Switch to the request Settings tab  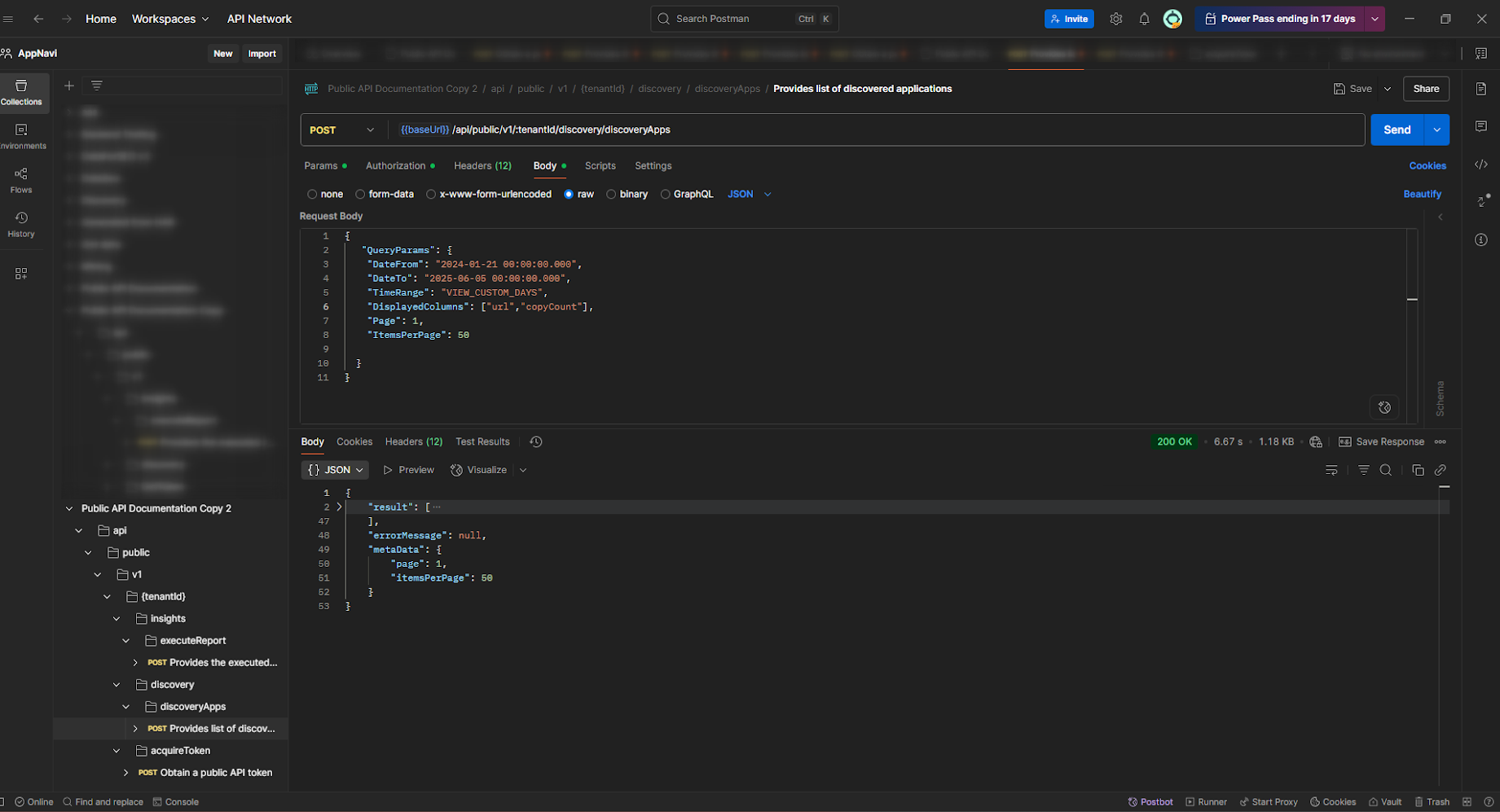click(653, 165)
